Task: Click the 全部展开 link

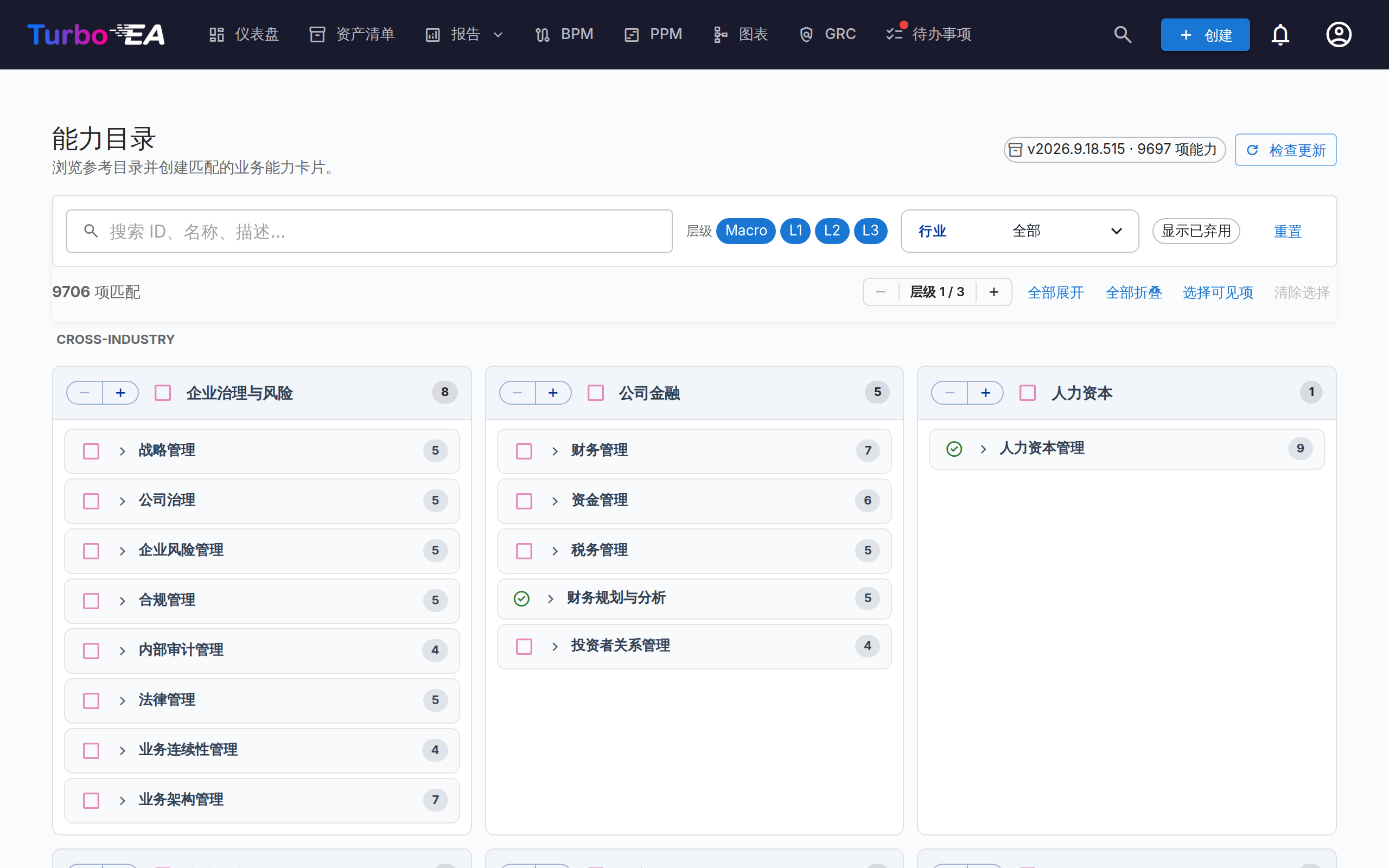Action: point(1055,292)
